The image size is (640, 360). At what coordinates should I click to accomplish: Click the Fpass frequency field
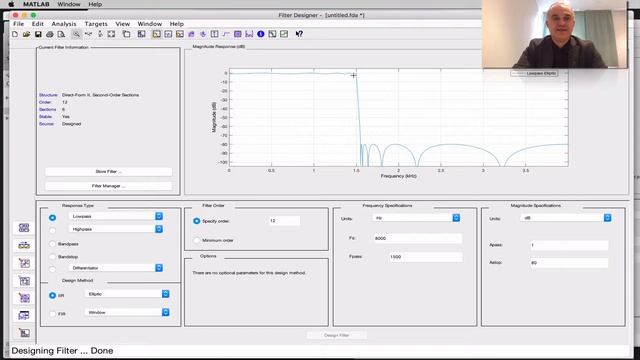(x=425, y=257)
